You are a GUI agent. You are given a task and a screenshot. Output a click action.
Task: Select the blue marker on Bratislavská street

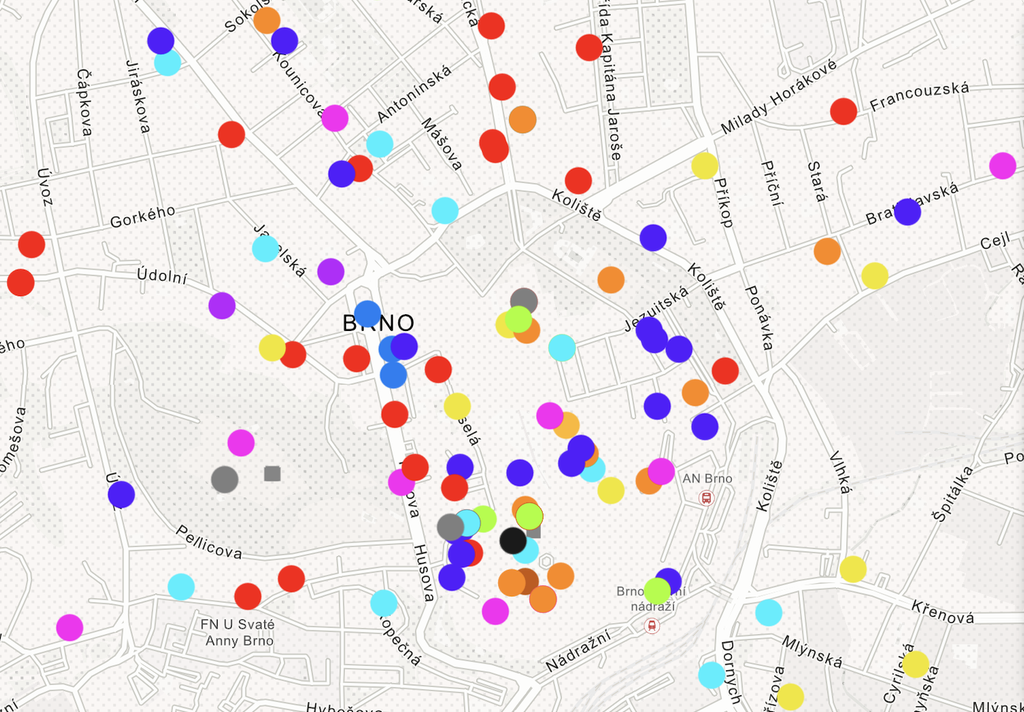coord(907,212)
